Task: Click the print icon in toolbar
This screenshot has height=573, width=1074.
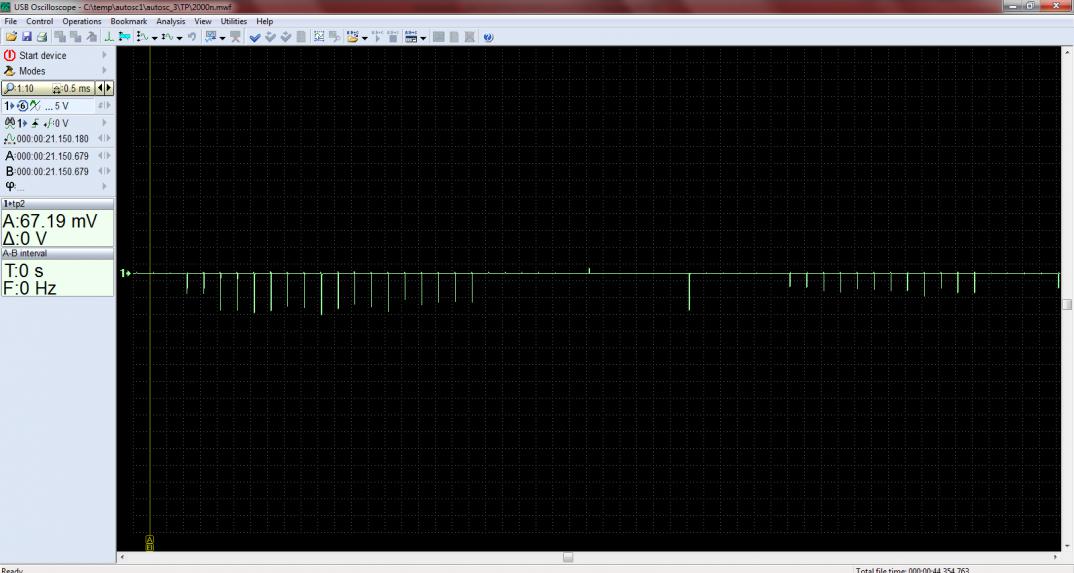Action: [x=42, y=37]
